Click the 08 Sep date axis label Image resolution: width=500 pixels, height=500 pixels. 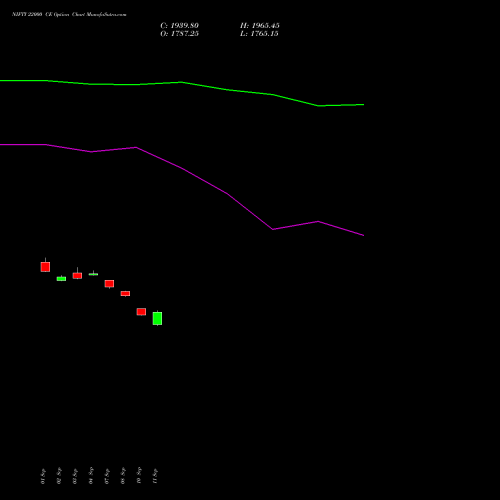tap(123, 476)
